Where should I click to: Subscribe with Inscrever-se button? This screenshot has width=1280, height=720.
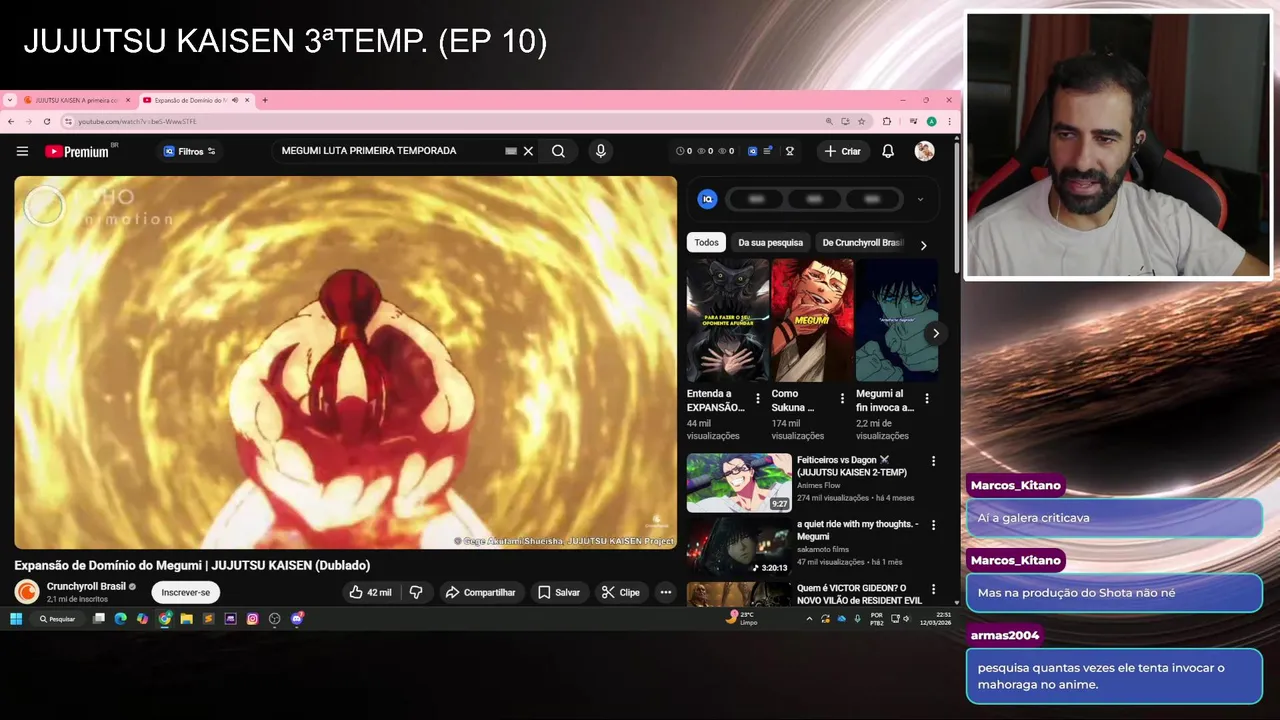click(x=186, y=592)
